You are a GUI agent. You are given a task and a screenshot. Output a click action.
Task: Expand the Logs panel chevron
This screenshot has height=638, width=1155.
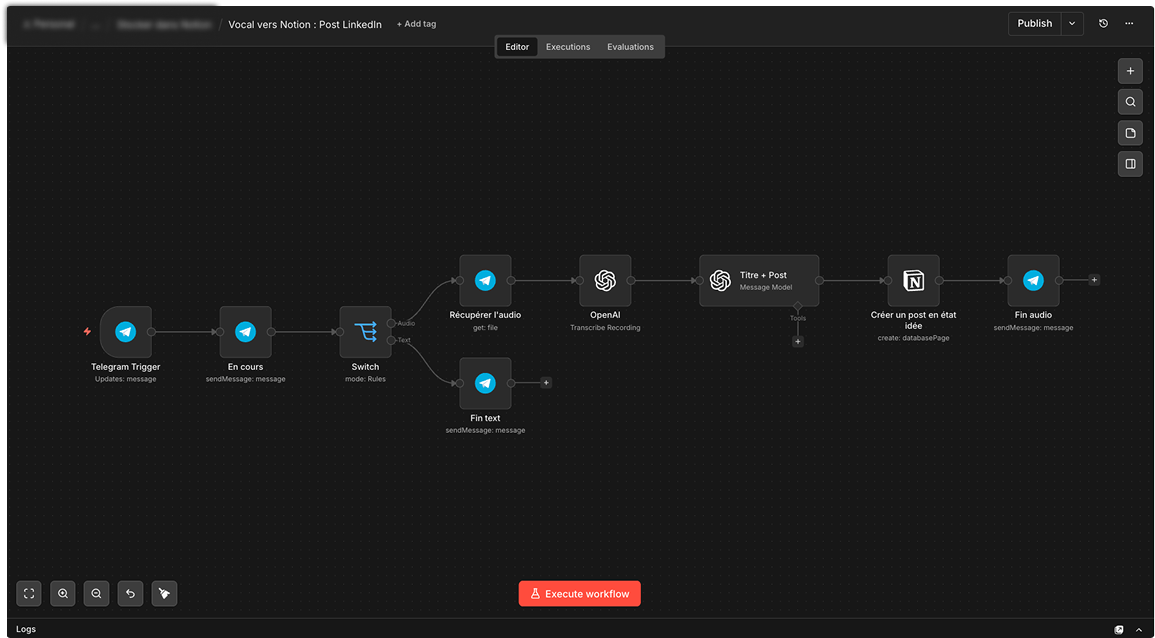point(1138,630)
